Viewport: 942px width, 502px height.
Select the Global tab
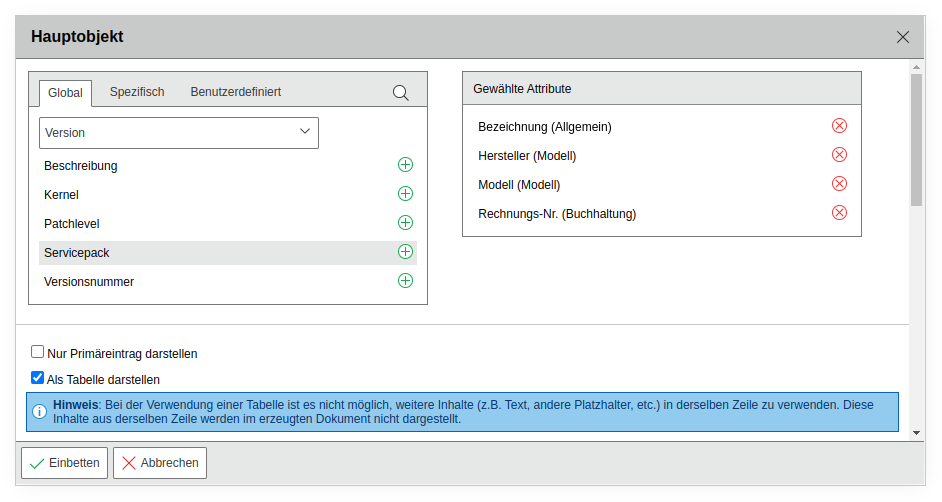pyautogui.click(x=66, y=93)
